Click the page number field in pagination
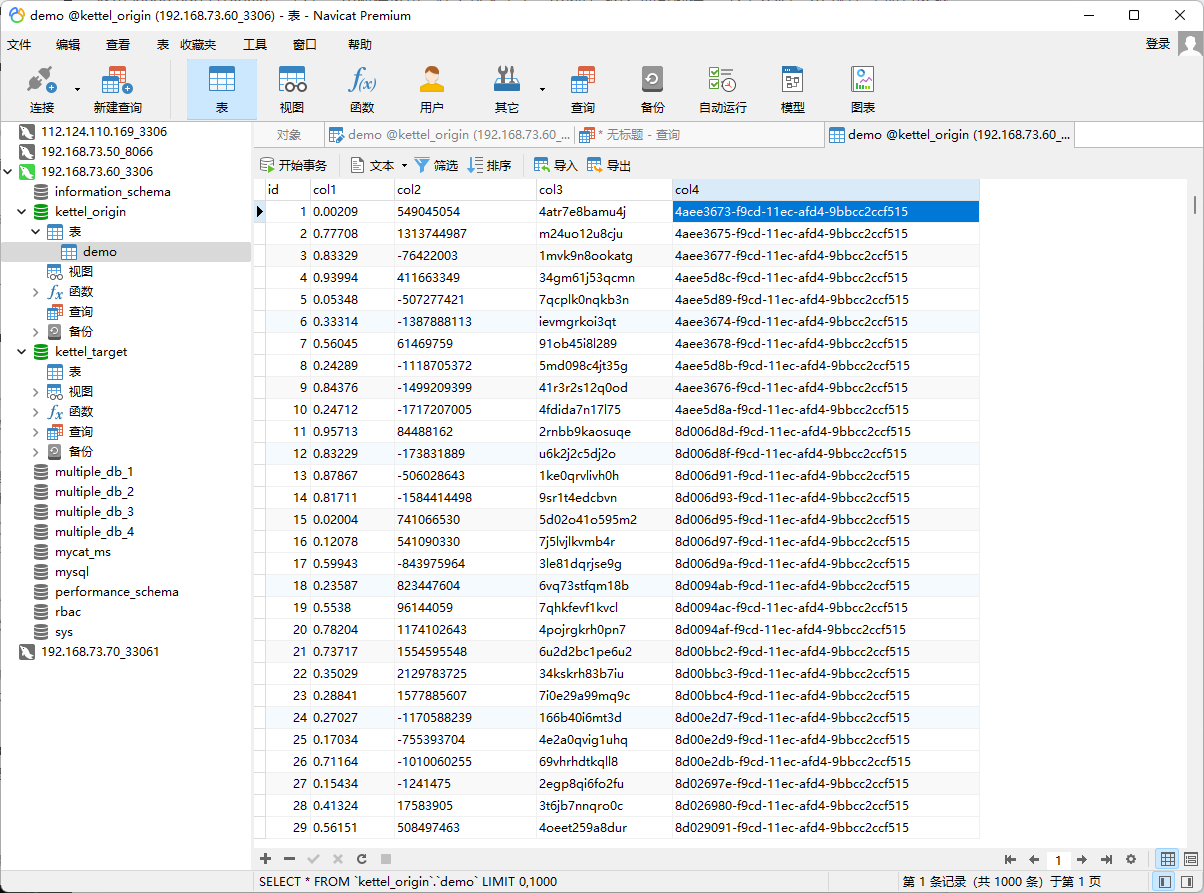The height and width of the screenshot is (893, 1204). point(1058,860)
